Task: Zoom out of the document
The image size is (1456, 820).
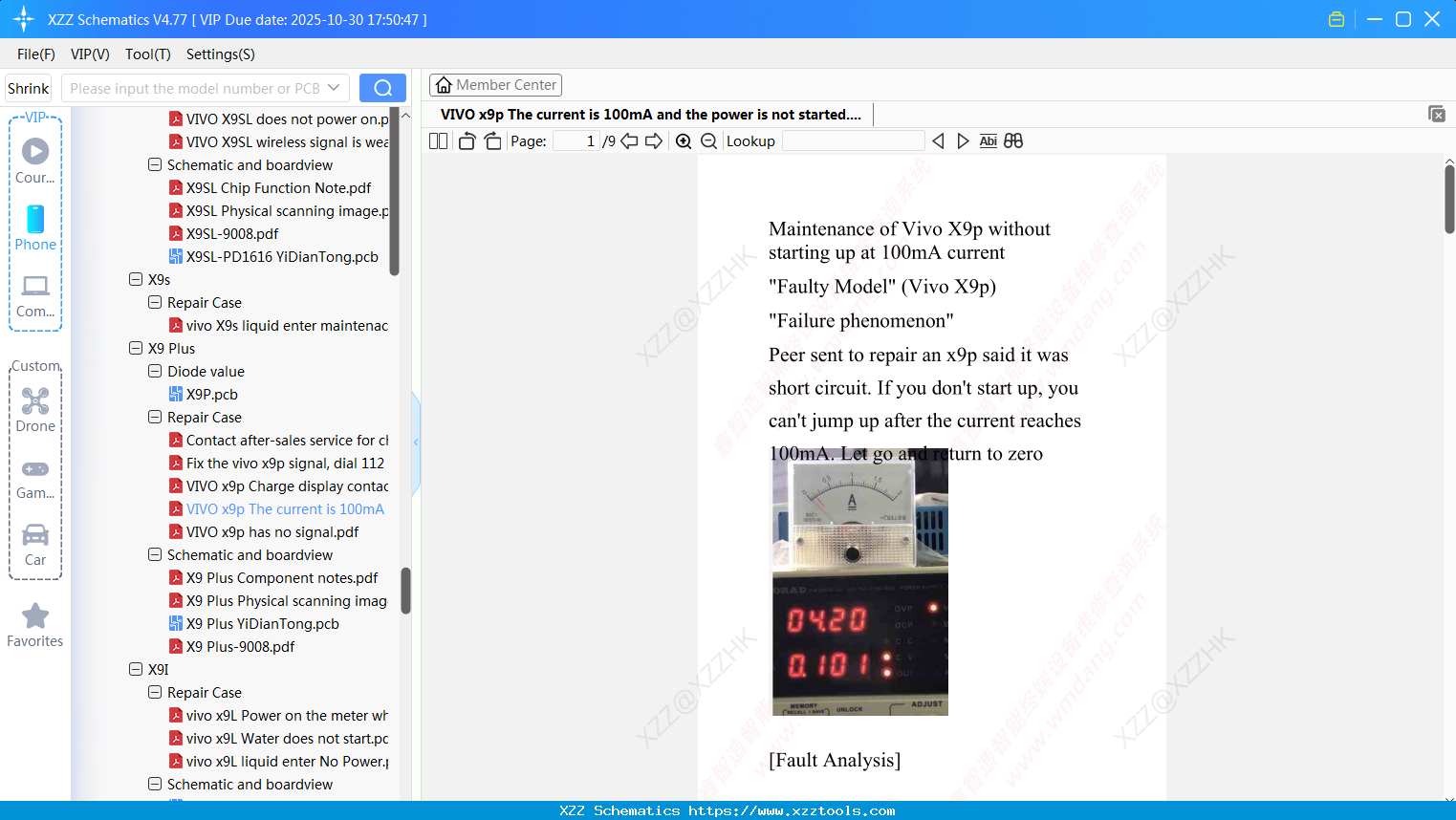Action: coord(708,140)
